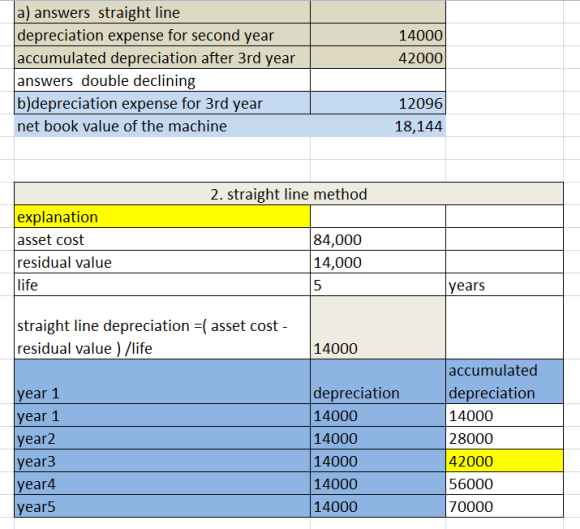Image resolution: width=580 pixels, height=529 pixels.
Task: Select year4 accumulated depreciation 56000
Action: [505, 483]
